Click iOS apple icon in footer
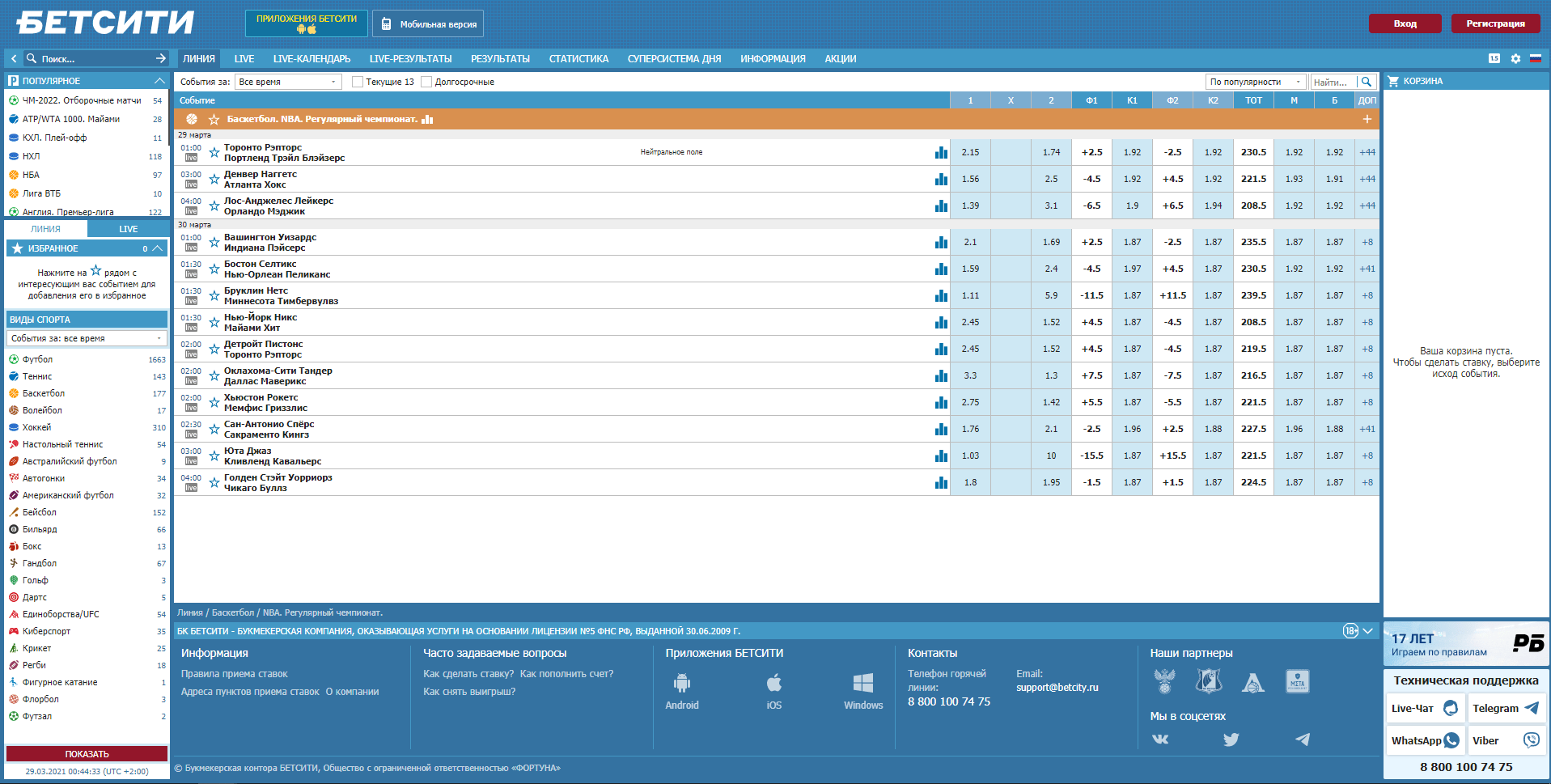Image resolution: width=1551 pixels, height=784 pixels. point(774,684)
